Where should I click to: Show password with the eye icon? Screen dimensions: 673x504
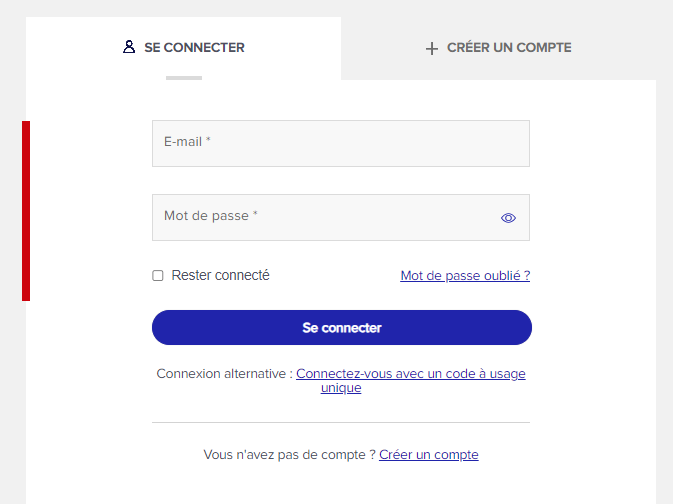(508, 218)
